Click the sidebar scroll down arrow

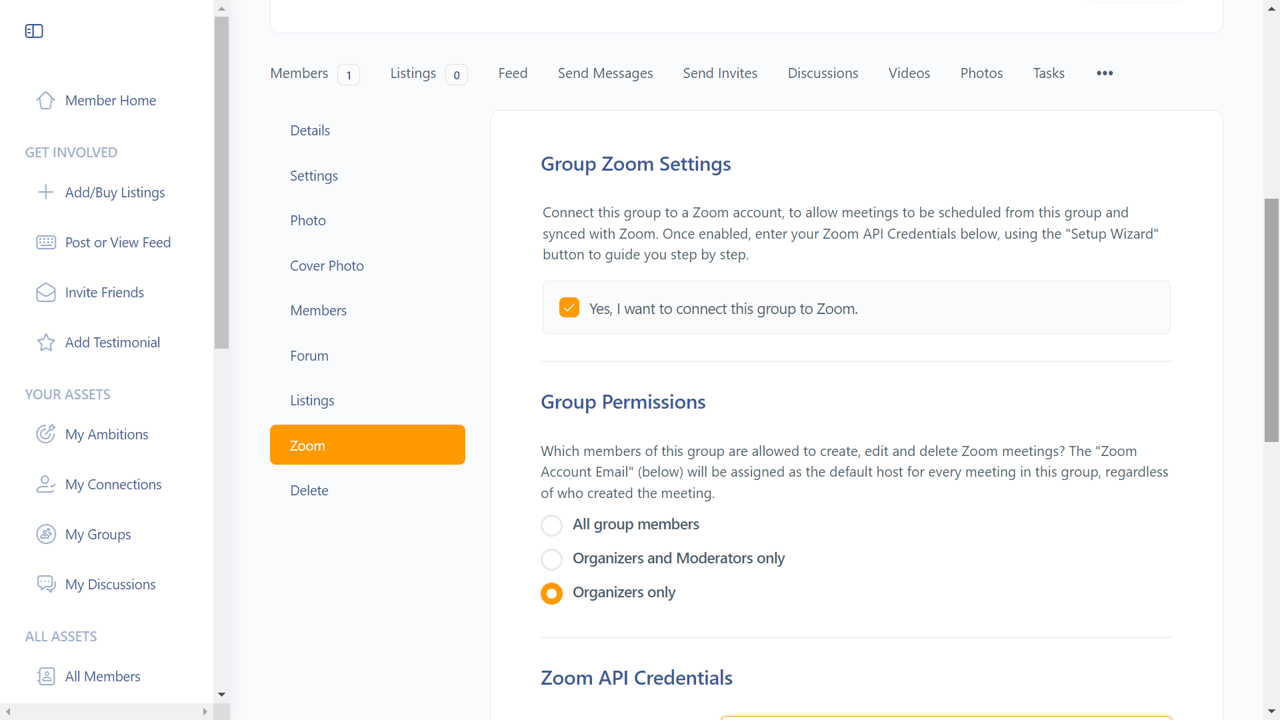(221, 695)
